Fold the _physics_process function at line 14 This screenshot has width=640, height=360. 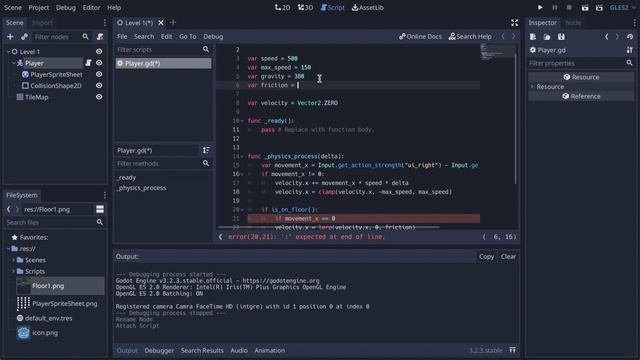pyautogui.click(x=242, y=156)
